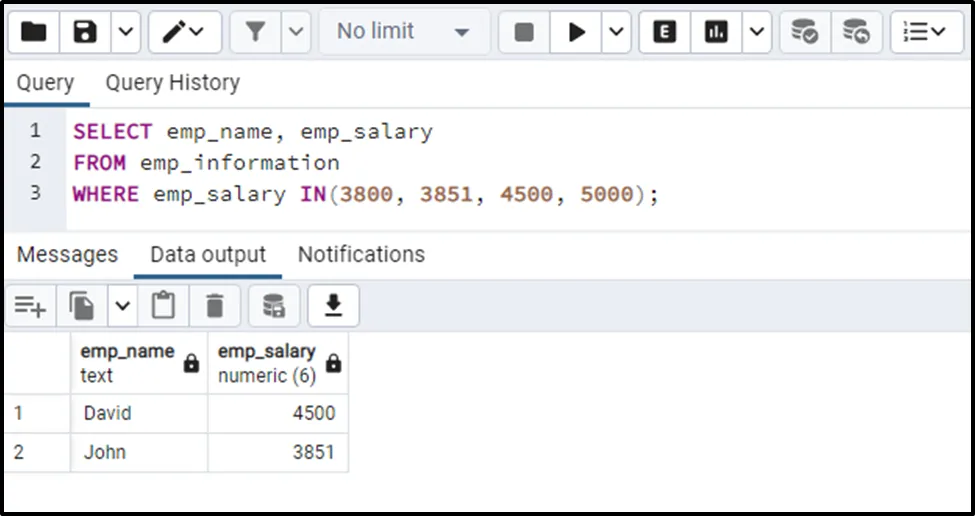Click the Add row button
This screenshot has width=975, height=516.
[31, 306]
